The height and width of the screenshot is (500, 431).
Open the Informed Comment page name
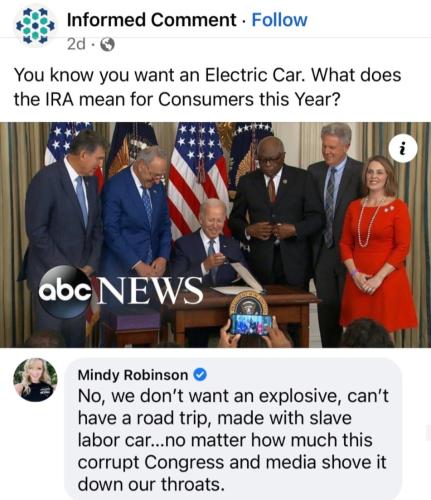point(151,20)
